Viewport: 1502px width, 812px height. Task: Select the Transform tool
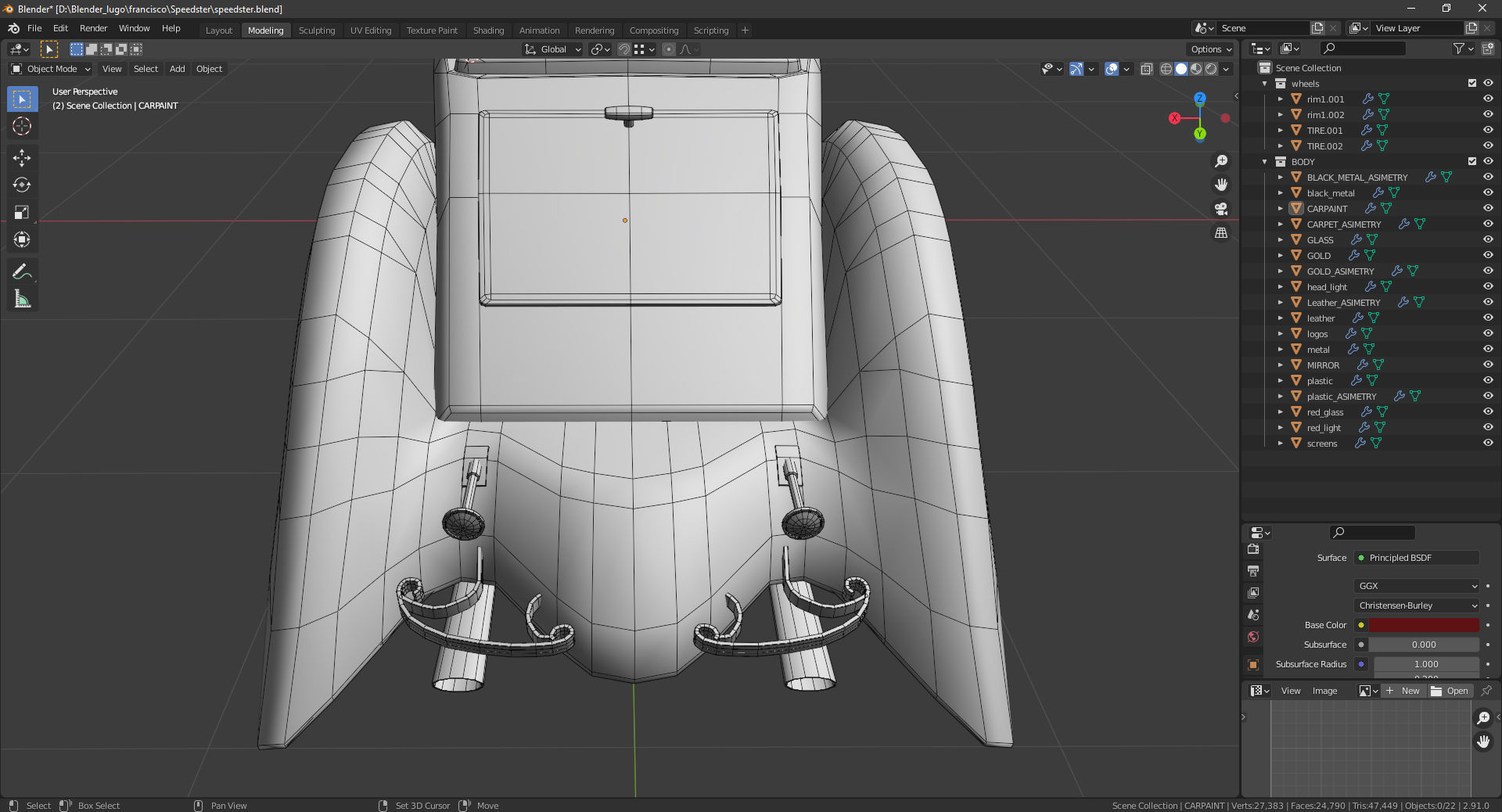click(22, 239)
